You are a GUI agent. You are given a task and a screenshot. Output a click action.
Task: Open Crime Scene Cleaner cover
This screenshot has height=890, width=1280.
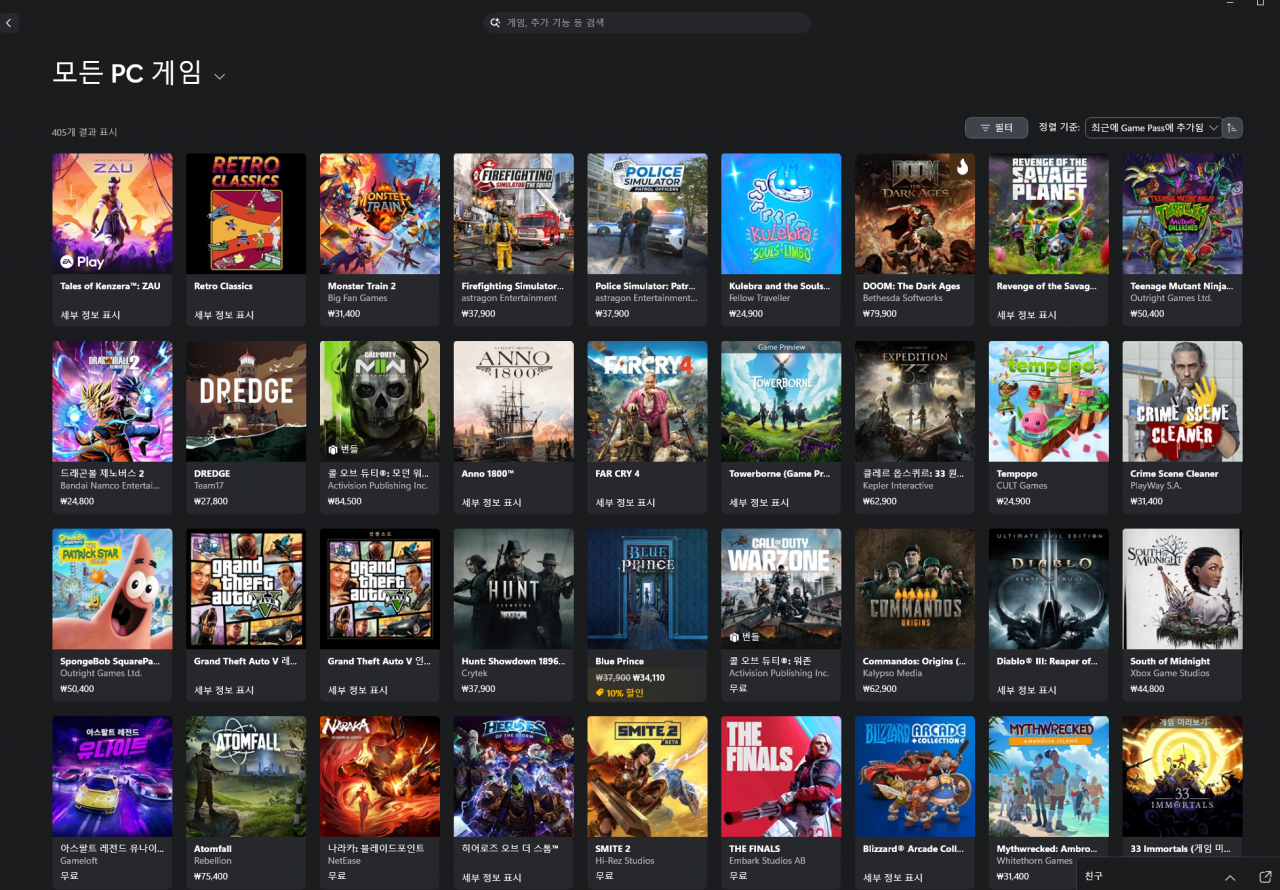(x=1183, y=401)
